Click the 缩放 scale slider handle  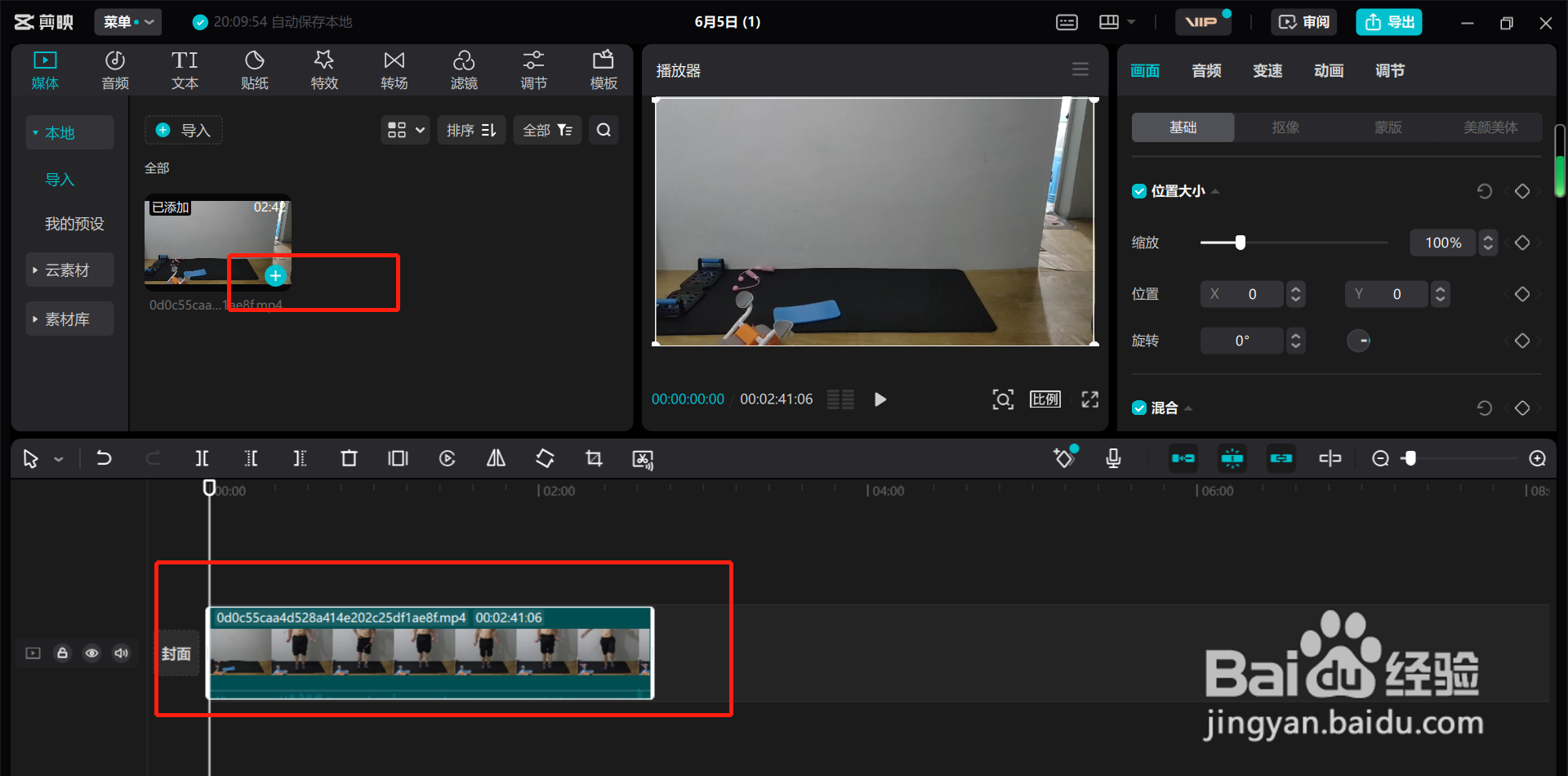(x=1241, y=243)
